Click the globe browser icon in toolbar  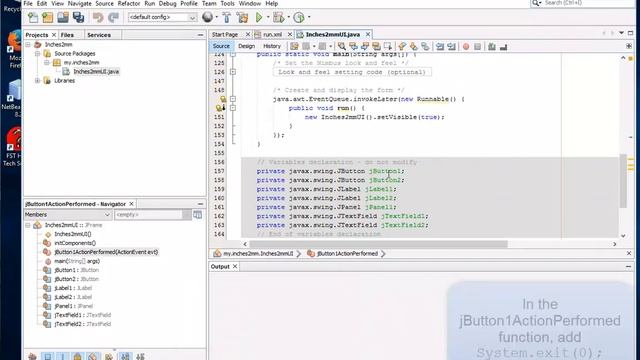pos(207,17)
